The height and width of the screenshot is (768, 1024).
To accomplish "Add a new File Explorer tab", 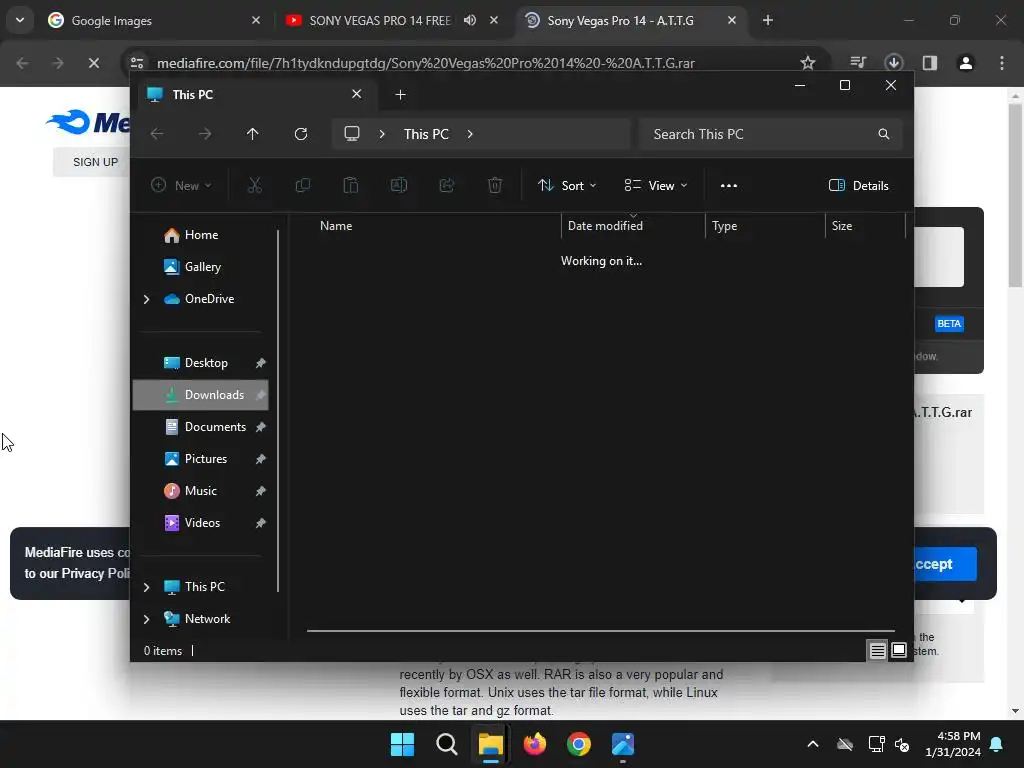I will (400, 95).
